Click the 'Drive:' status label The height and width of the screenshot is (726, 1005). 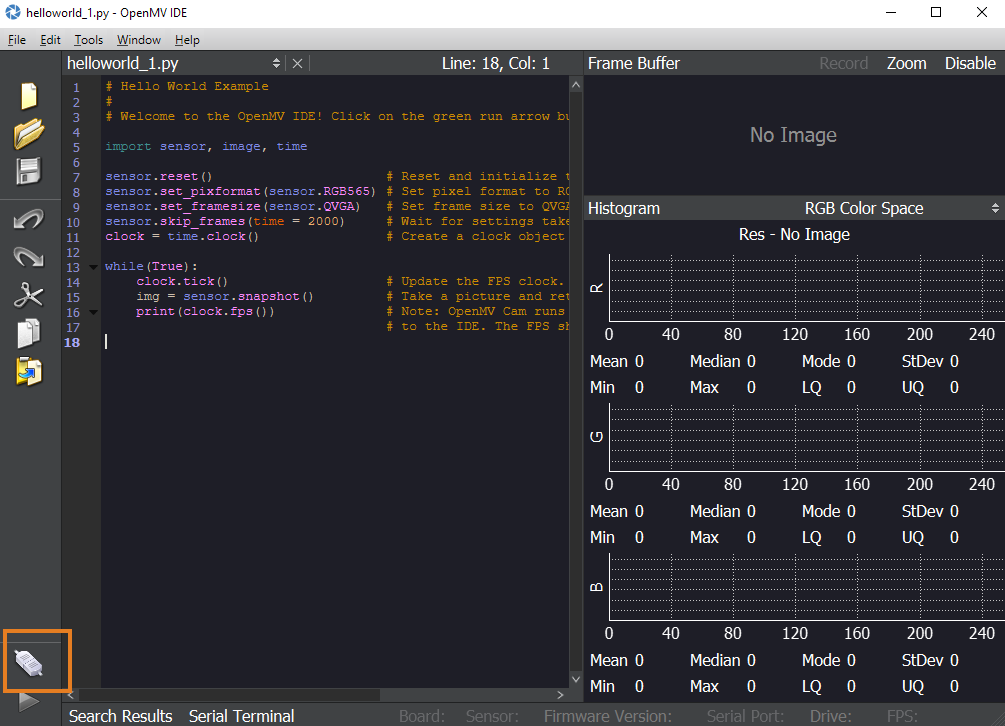pos(831,716)
